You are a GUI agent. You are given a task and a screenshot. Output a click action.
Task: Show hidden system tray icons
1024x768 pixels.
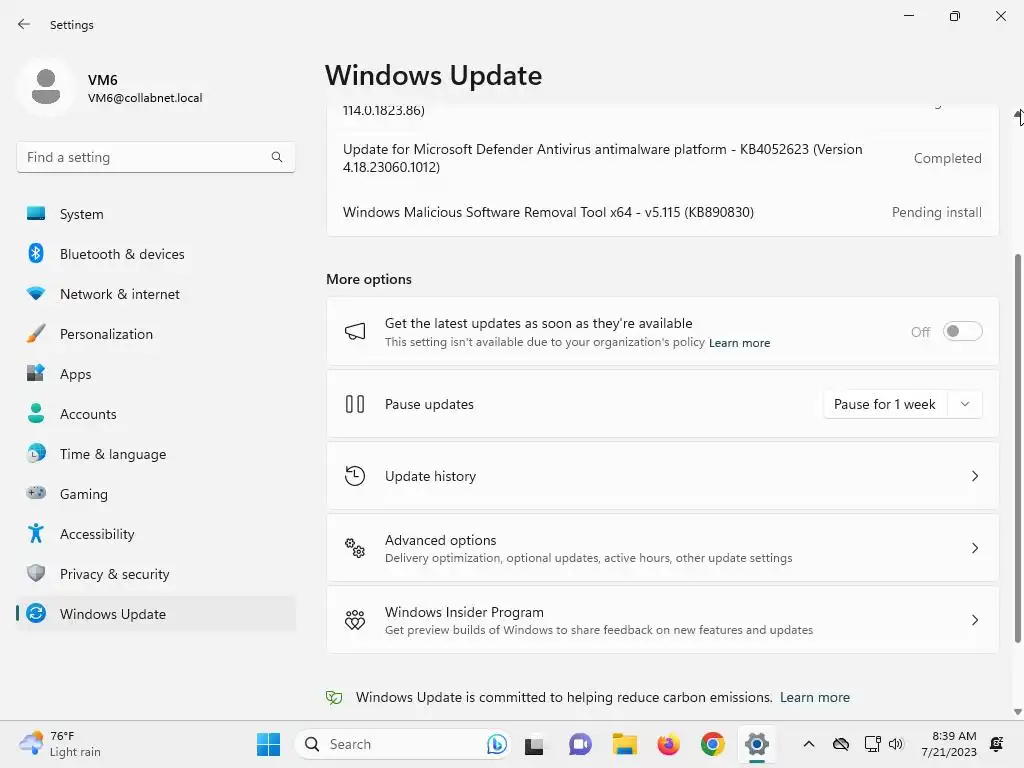tap(808, 744)
